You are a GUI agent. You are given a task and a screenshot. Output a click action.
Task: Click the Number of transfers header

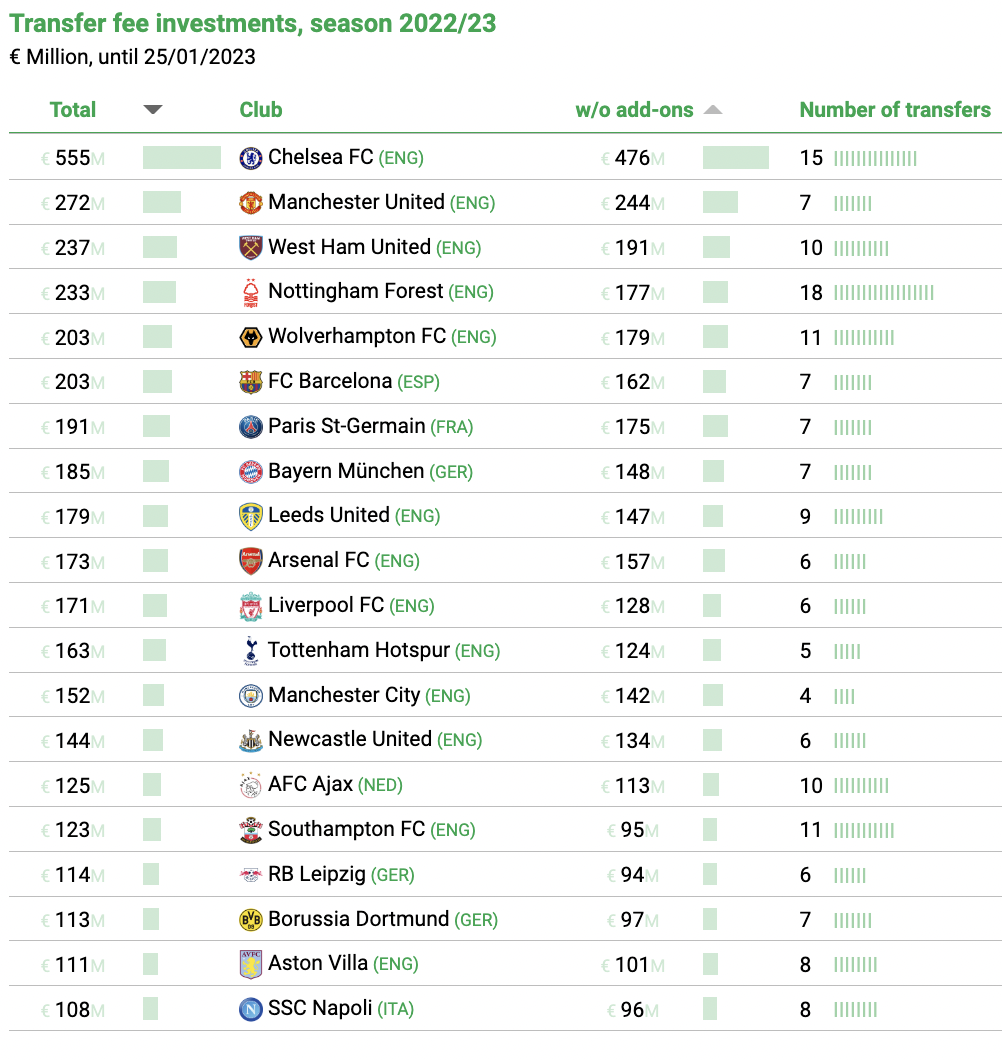point(895,110)
